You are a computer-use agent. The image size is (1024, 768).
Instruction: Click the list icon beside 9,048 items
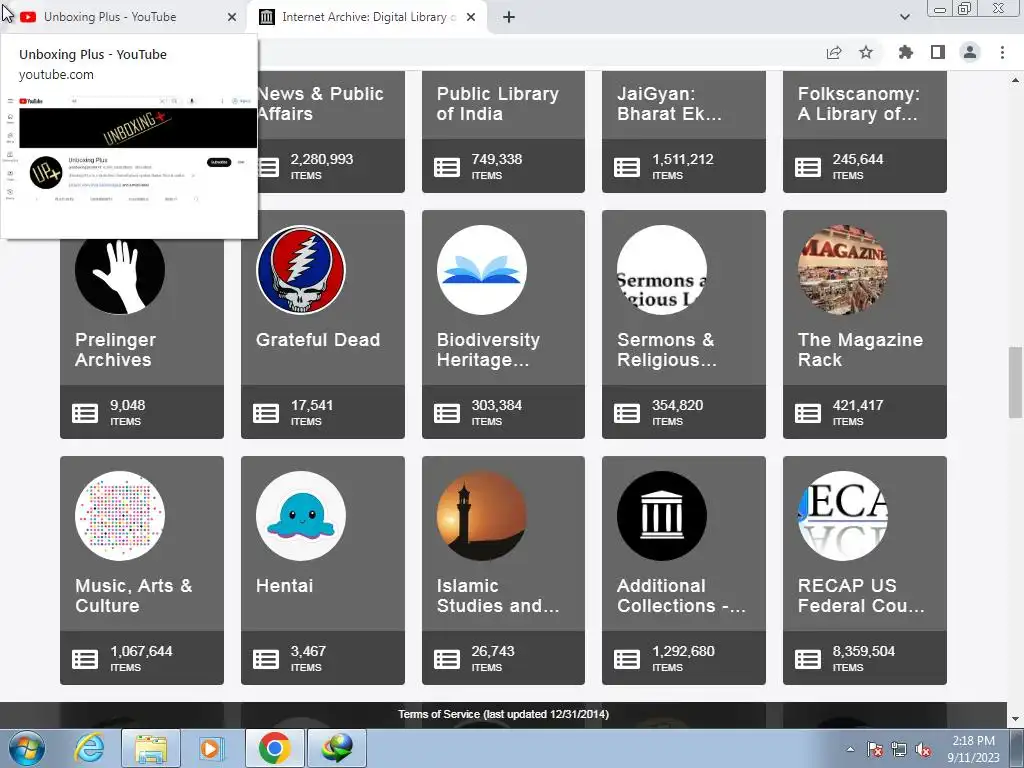(85, 413)
